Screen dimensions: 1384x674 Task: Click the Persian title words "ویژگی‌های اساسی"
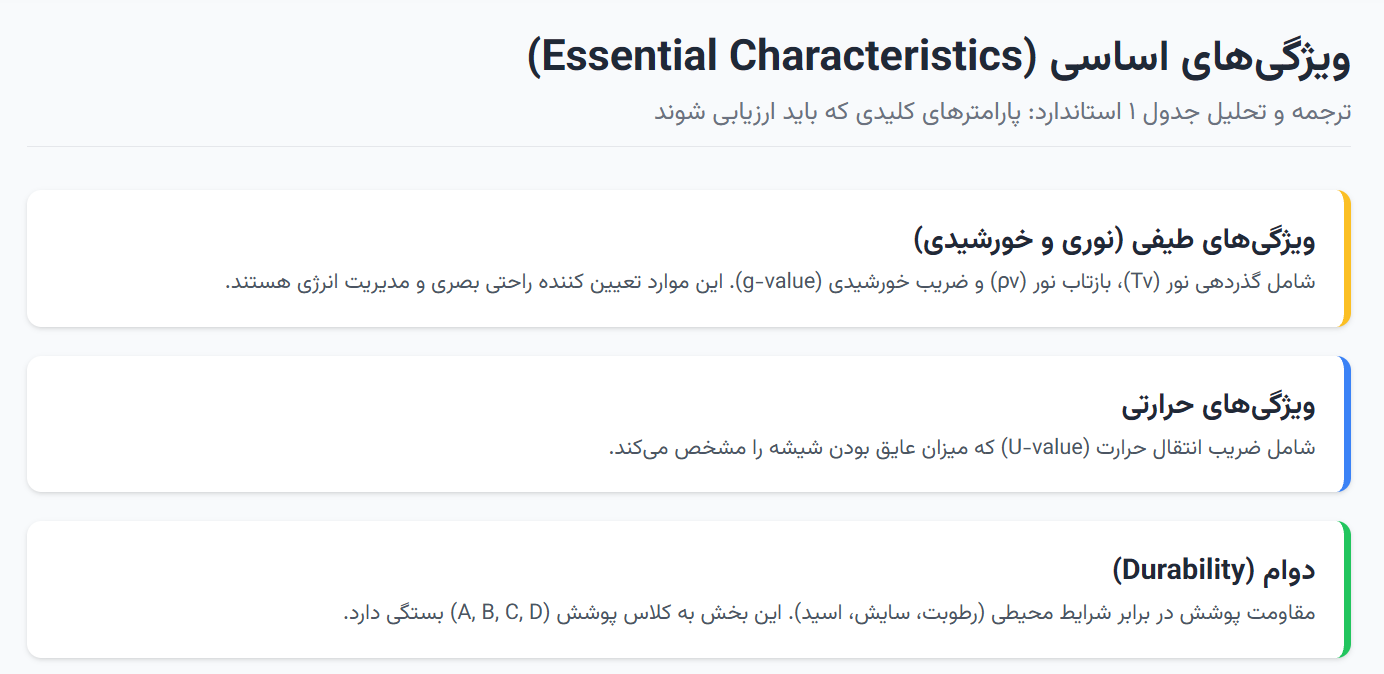point(1200,57)
